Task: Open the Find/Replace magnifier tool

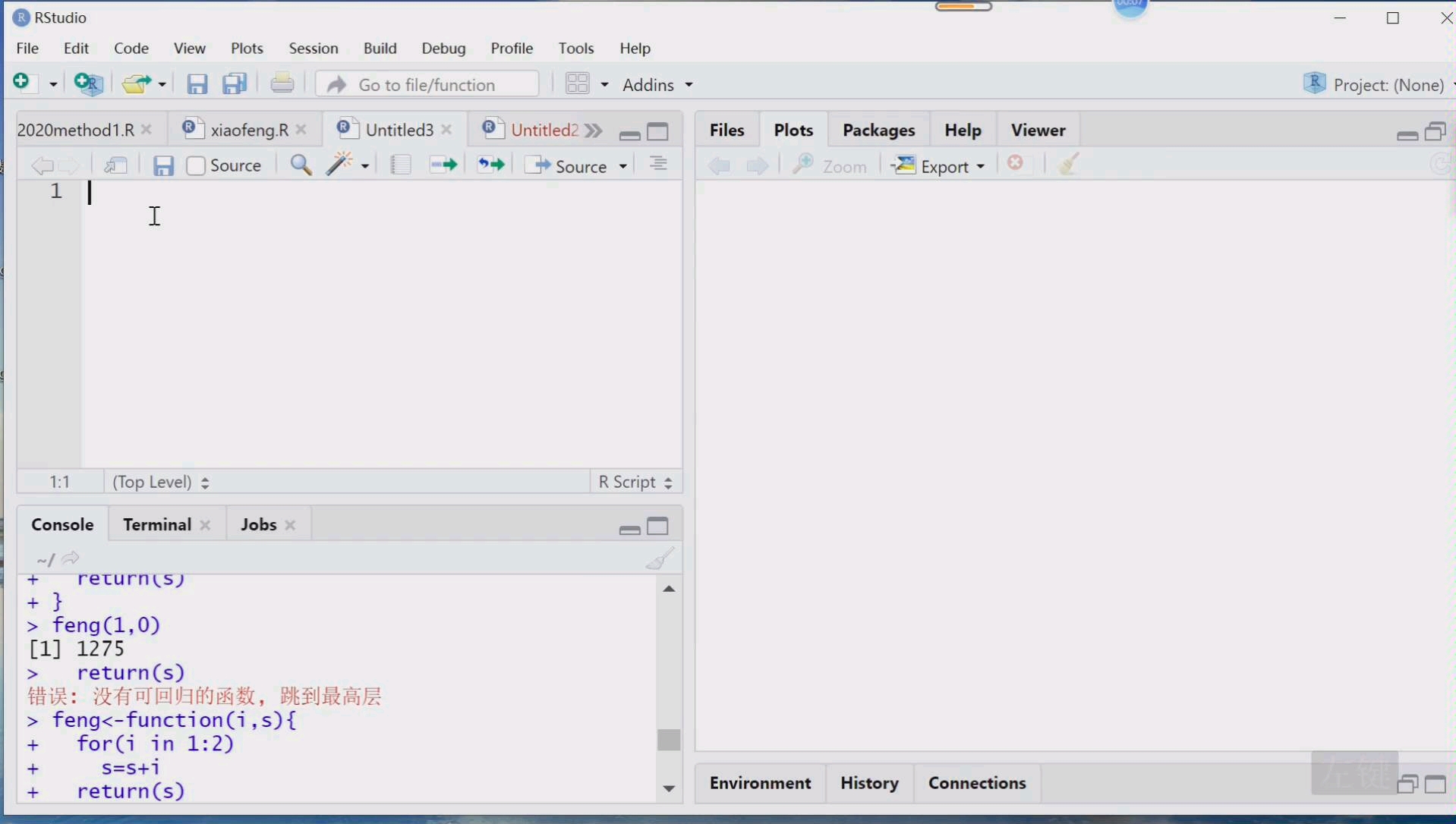Action: click(x=301, y=165)
